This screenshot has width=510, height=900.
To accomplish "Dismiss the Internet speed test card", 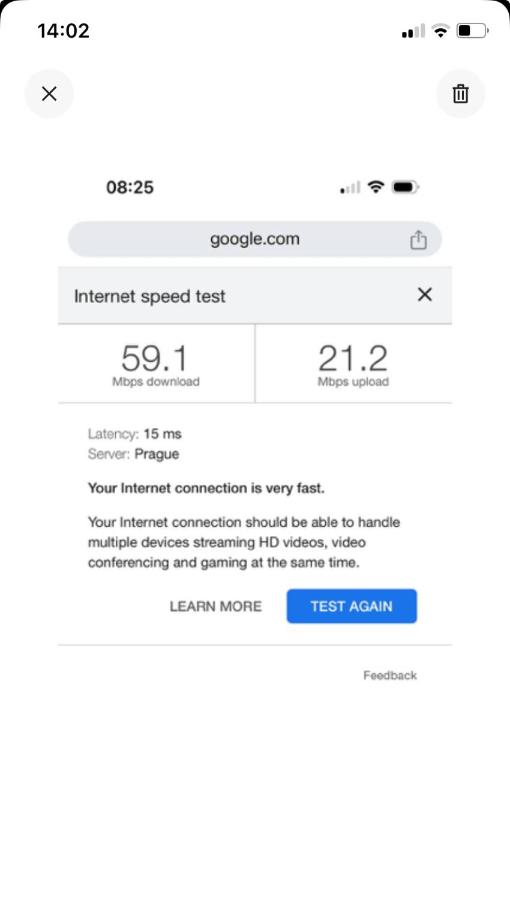I will point(425,294).
